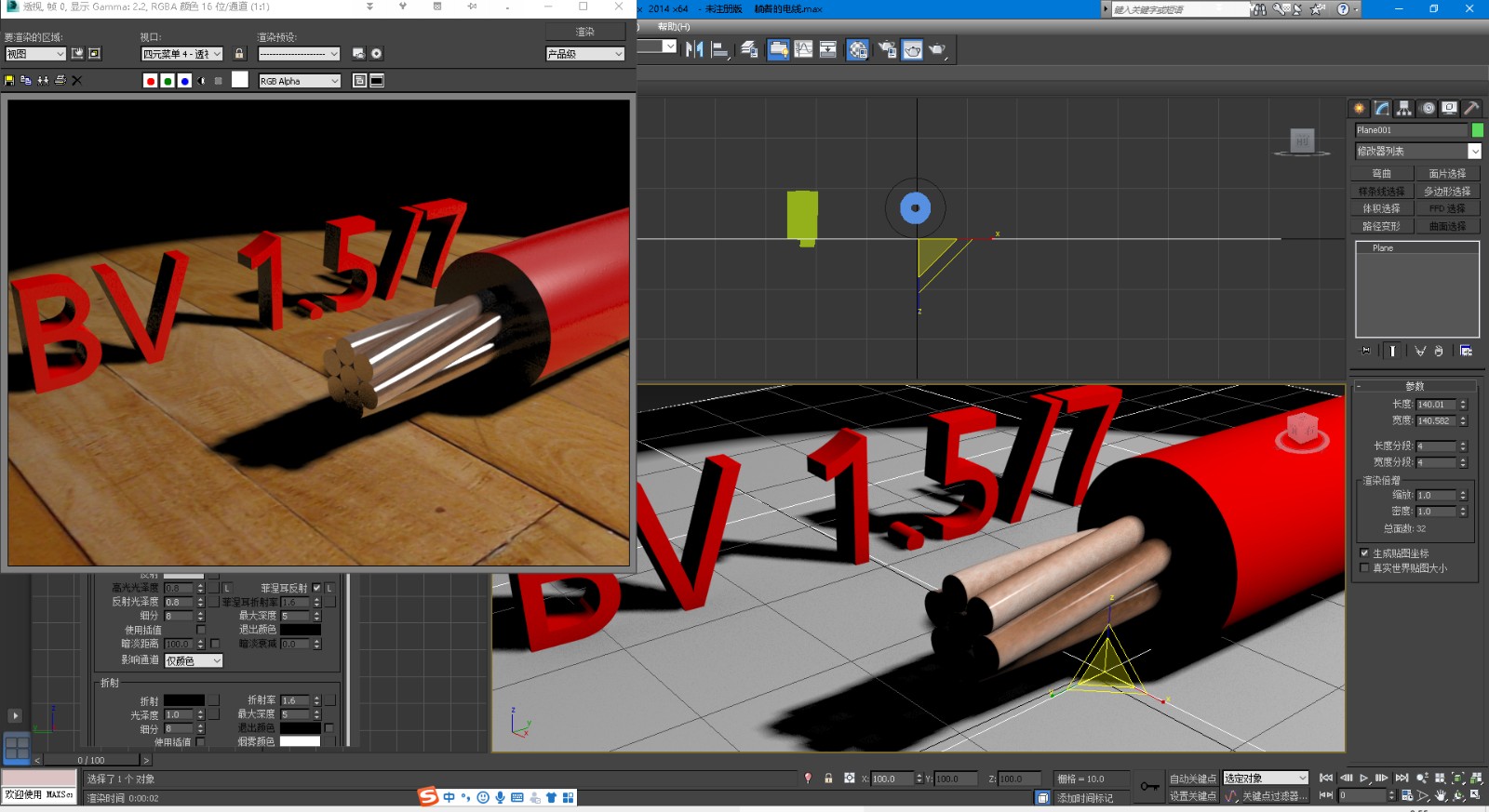Click the play animation button
This screenshot has height=812, width=1489.
click(1363, 779)
